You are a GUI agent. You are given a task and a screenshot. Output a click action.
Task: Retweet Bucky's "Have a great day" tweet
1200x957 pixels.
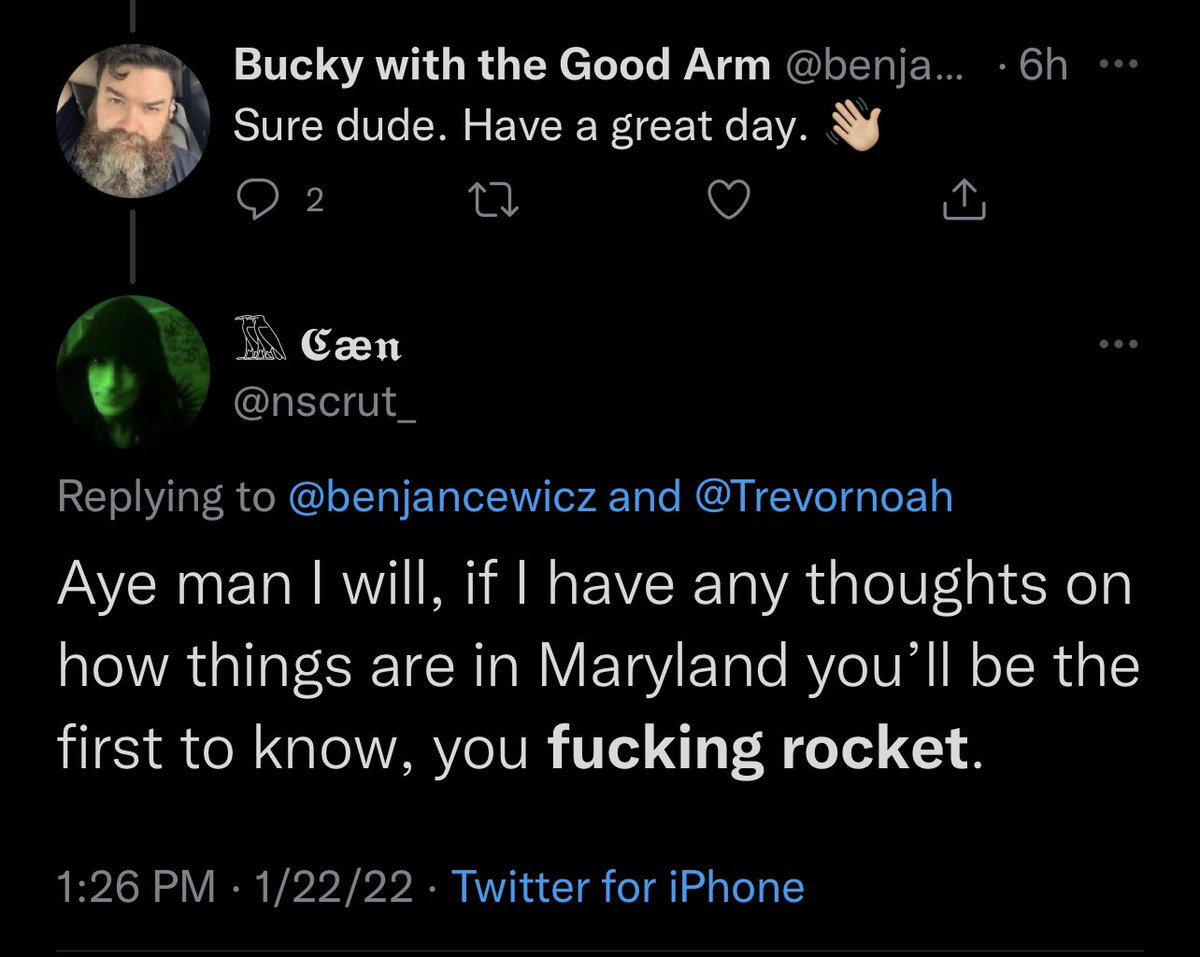click(496, 203)
